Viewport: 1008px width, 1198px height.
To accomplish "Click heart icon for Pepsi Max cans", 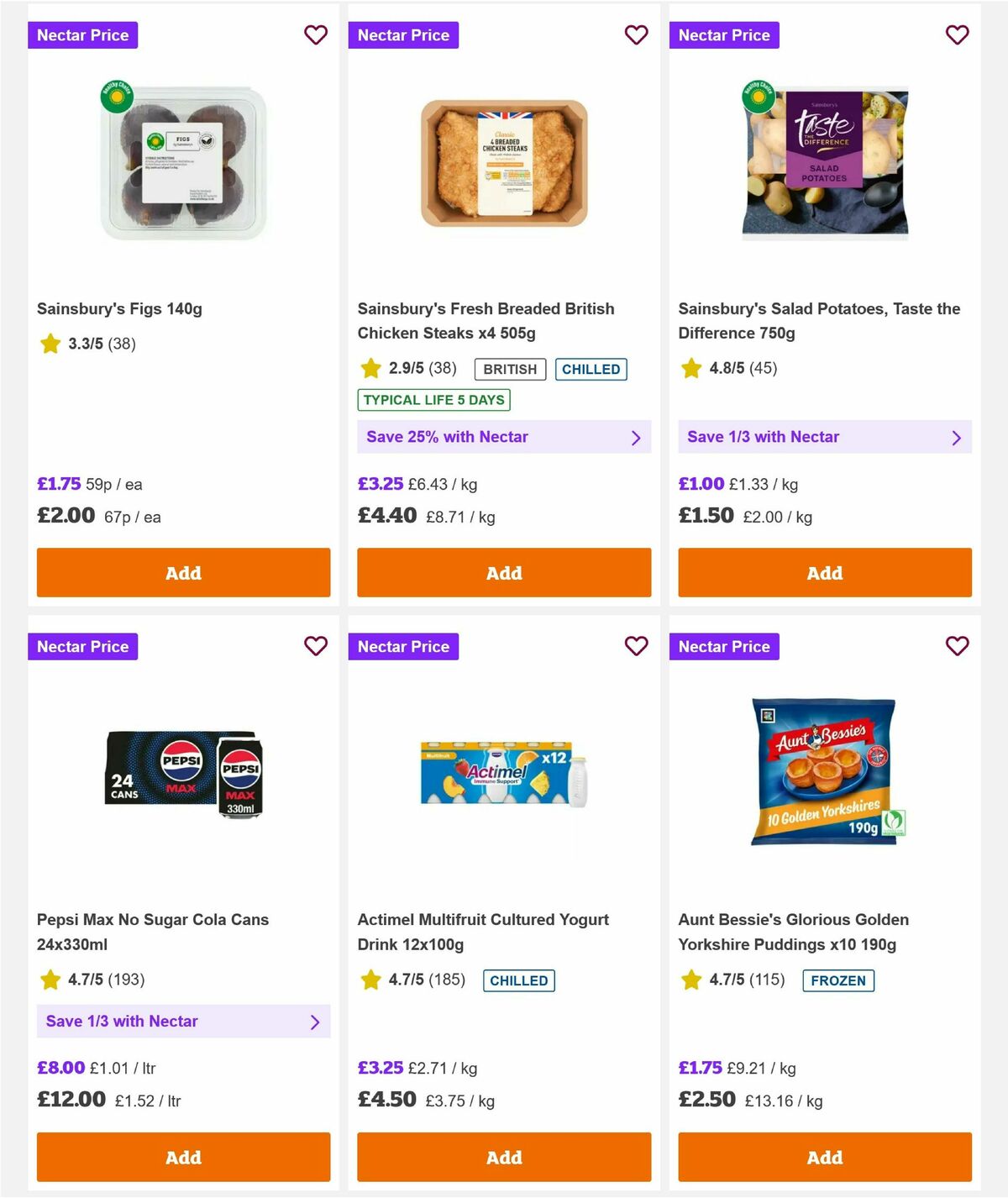I will tap(316, 646).
